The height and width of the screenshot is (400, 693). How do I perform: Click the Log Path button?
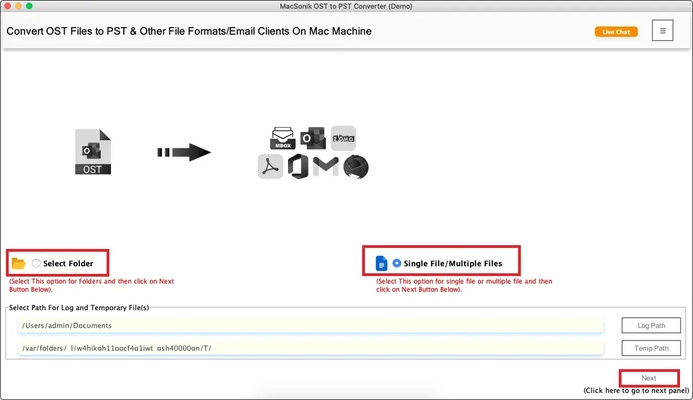coord(651,325)
